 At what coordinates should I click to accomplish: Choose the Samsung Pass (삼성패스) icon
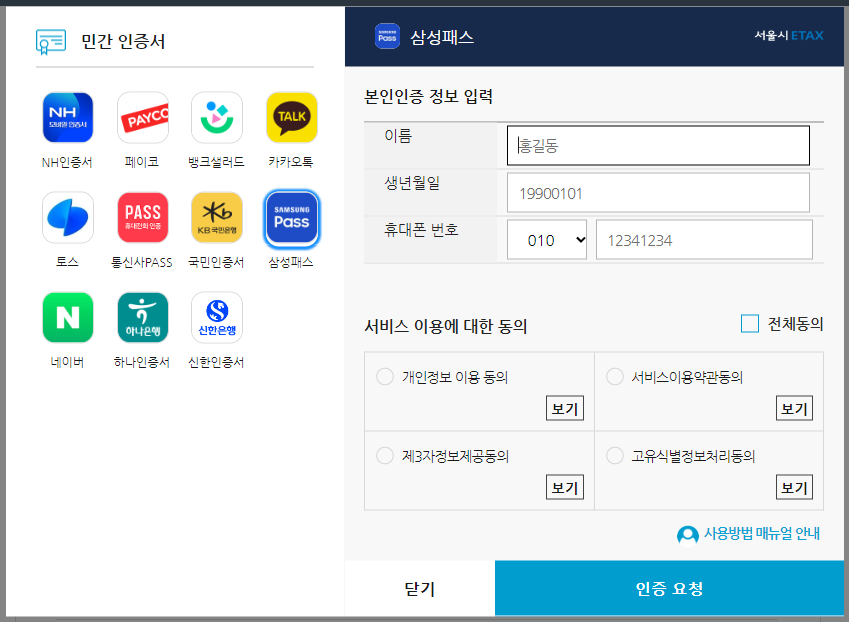[x=292, y=218]
